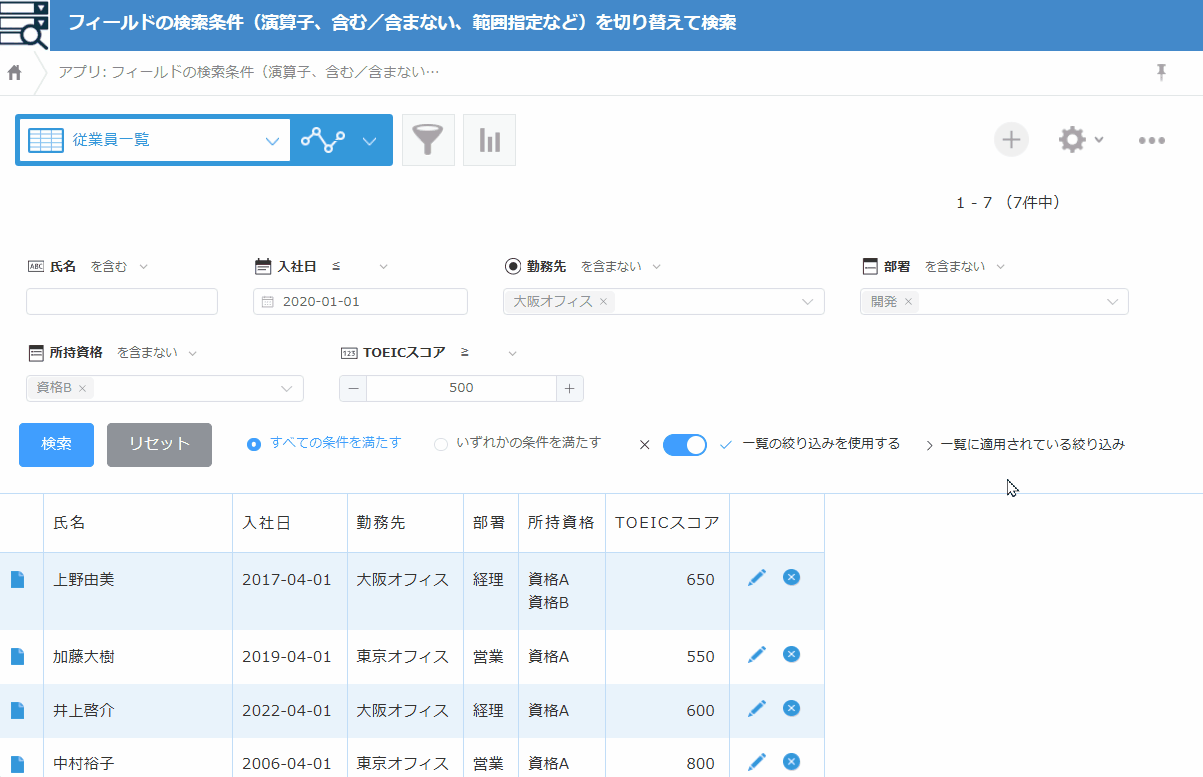Click the 部署 column header
This screenshot has width=1203, height=777.
(x=491, y=523)
